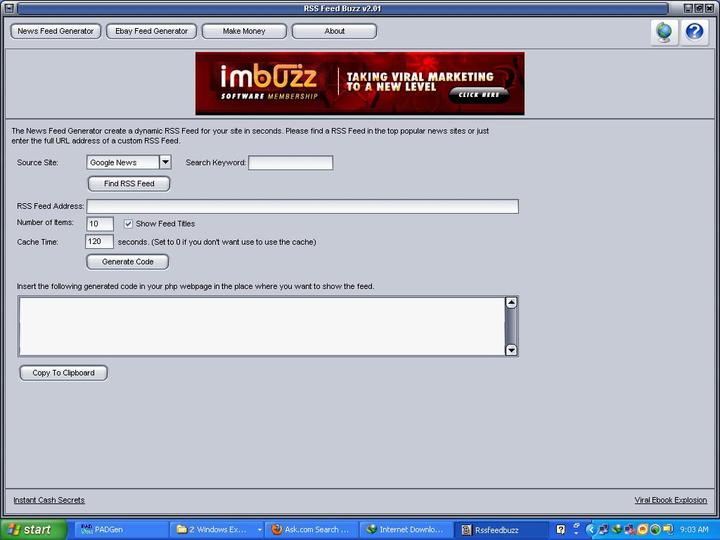The image size is (720, 540).
Task: Click the code box scroll down arrow
Action: tap(511, 350)
